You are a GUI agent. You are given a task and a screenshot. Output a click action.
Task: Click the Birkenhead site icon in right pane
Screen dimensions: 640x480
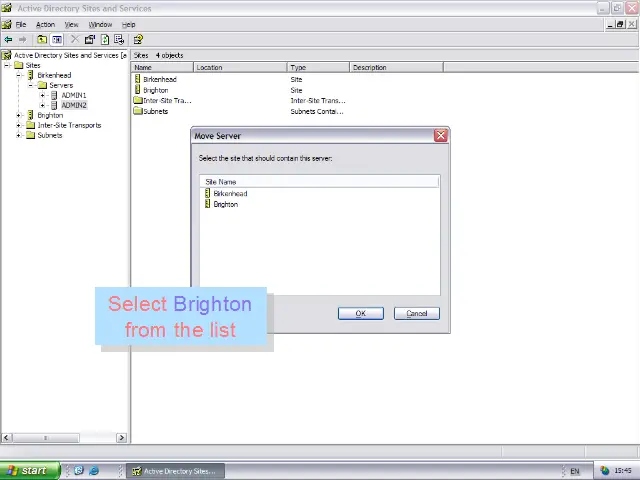click(x=138, y=79)
